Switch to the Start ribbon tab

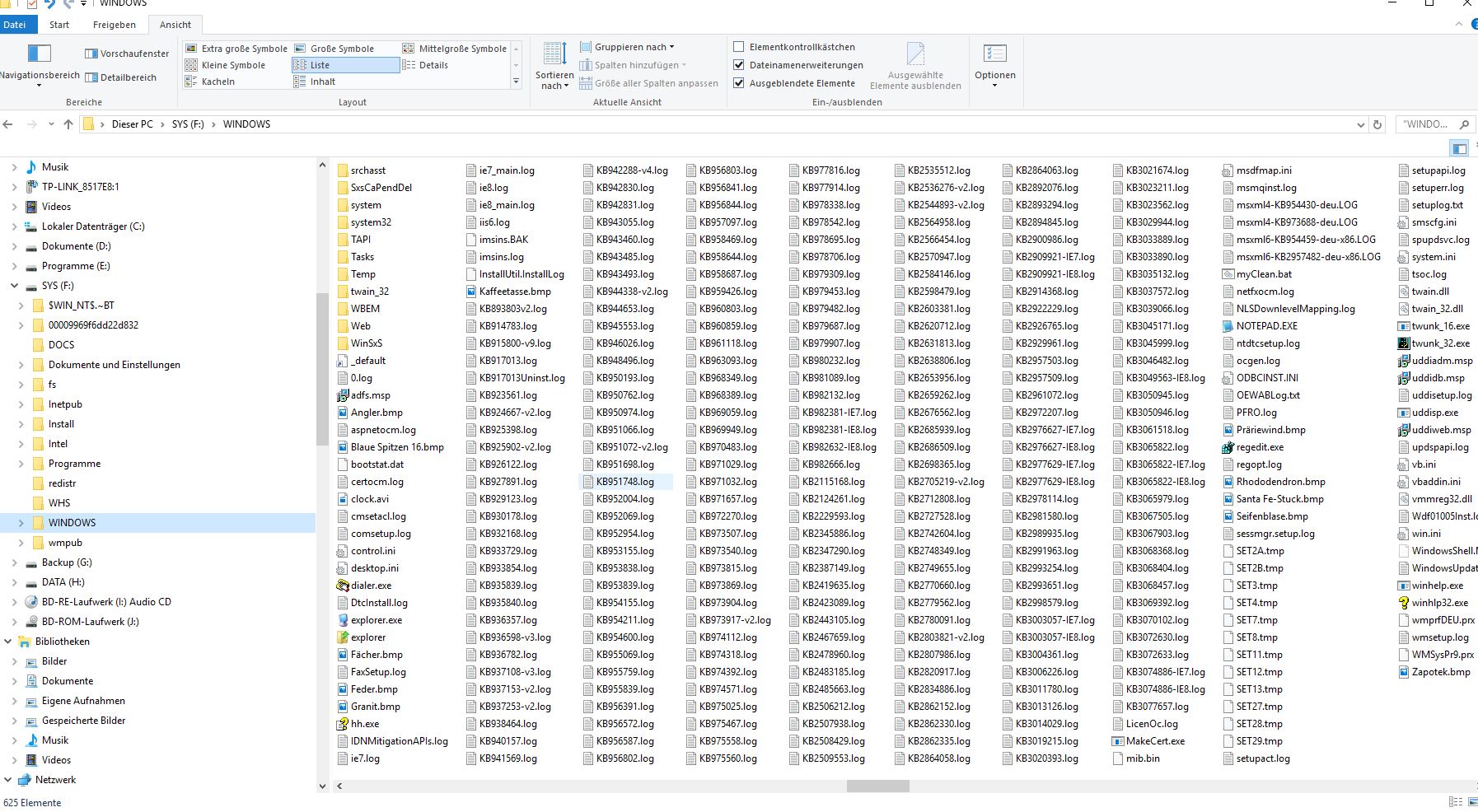[x=58, y=24]
